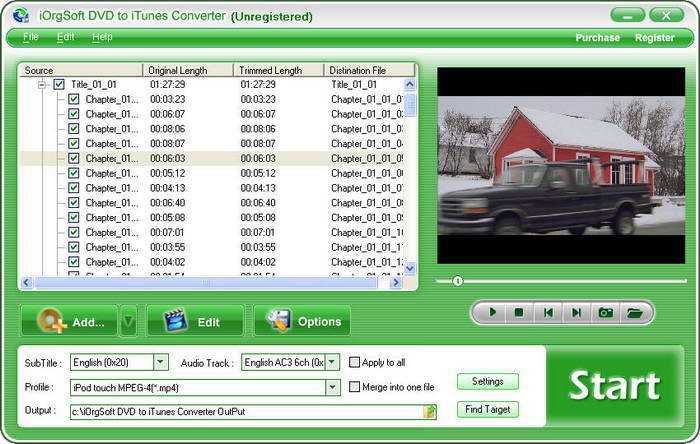Screen dimensions: 700x444
Task: Click the iOrgSoft app logo in title bar
Action: tap(21, 16)
